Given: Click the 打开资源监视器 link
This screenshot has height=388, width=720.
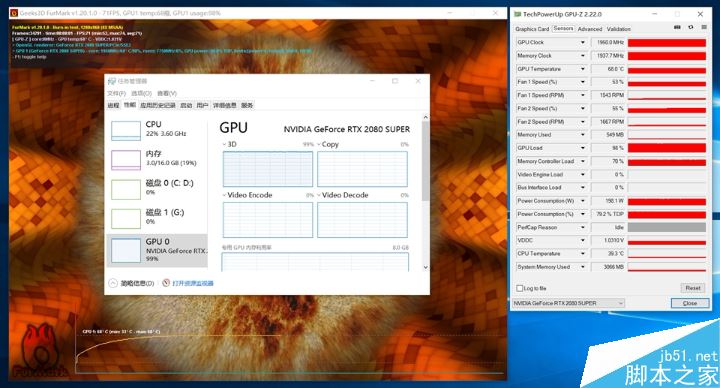Looking at the screenshot, I should pos(193,283).
